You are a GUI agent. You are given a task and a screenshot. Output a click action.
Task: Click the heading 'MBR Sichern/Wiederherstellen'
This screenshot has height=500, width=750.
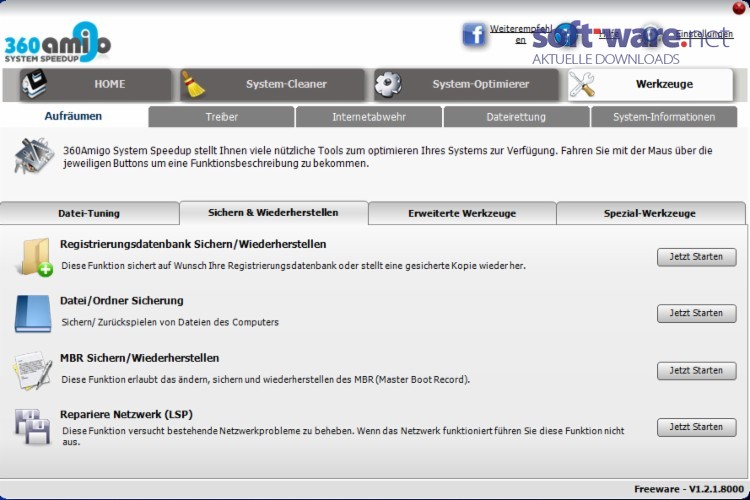point(140,358)
